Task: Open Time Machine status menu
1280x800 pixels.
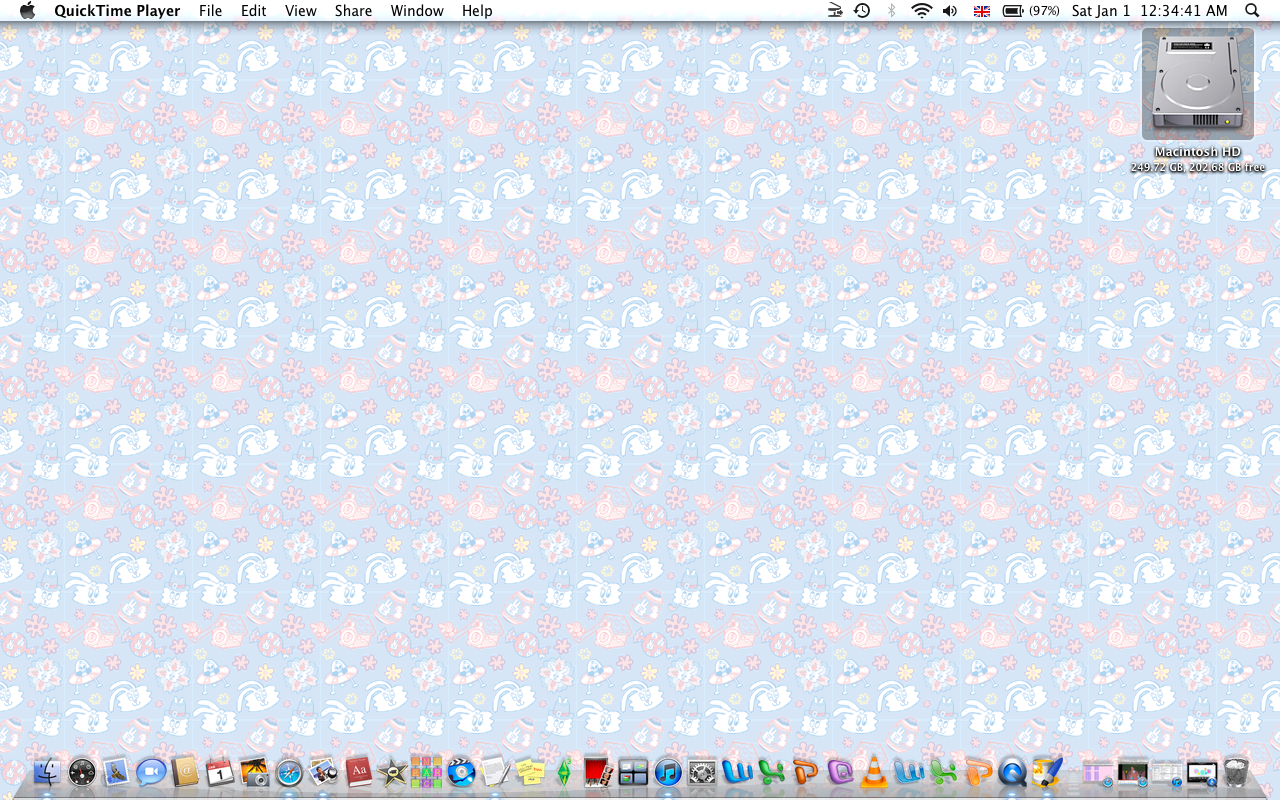Action: pos(862,11)
